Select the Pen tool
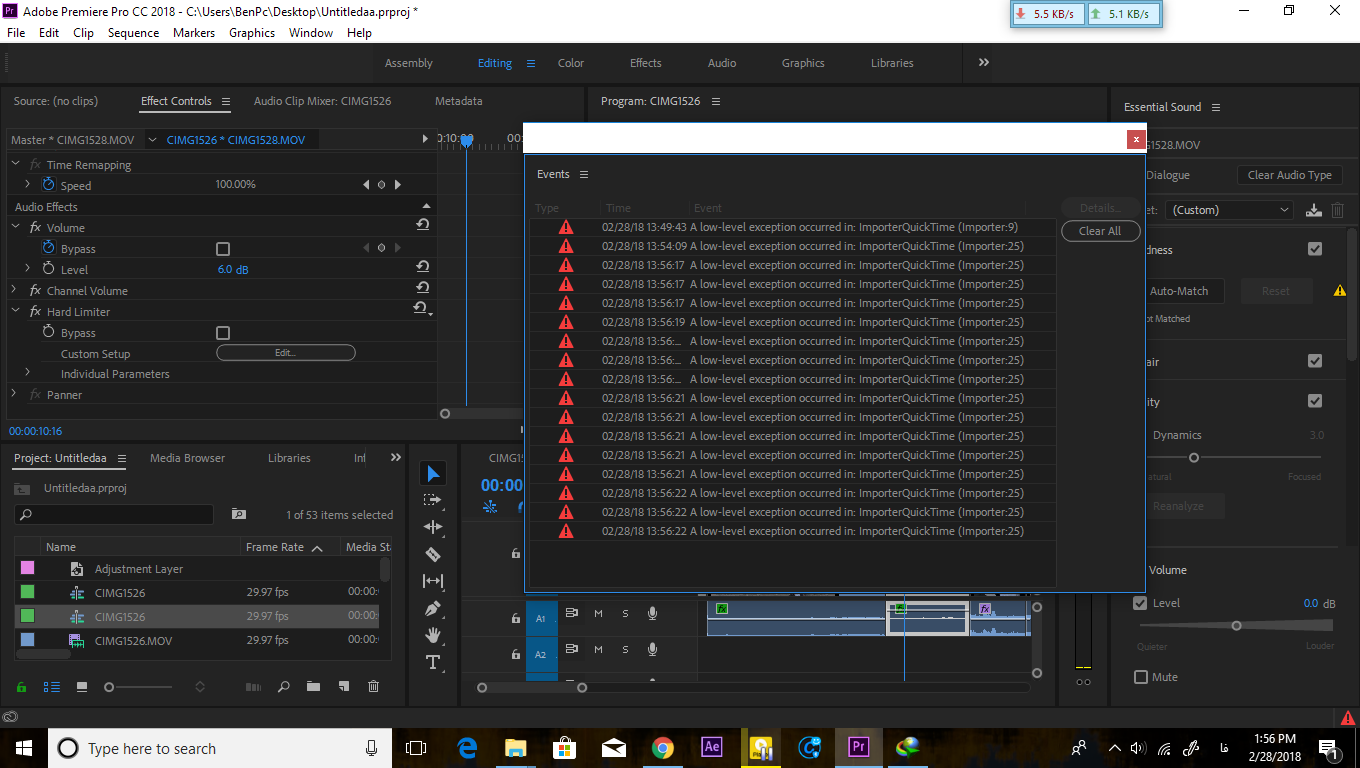The width and height of the screenshot is (1360, 768). click(x=433, y=608)
